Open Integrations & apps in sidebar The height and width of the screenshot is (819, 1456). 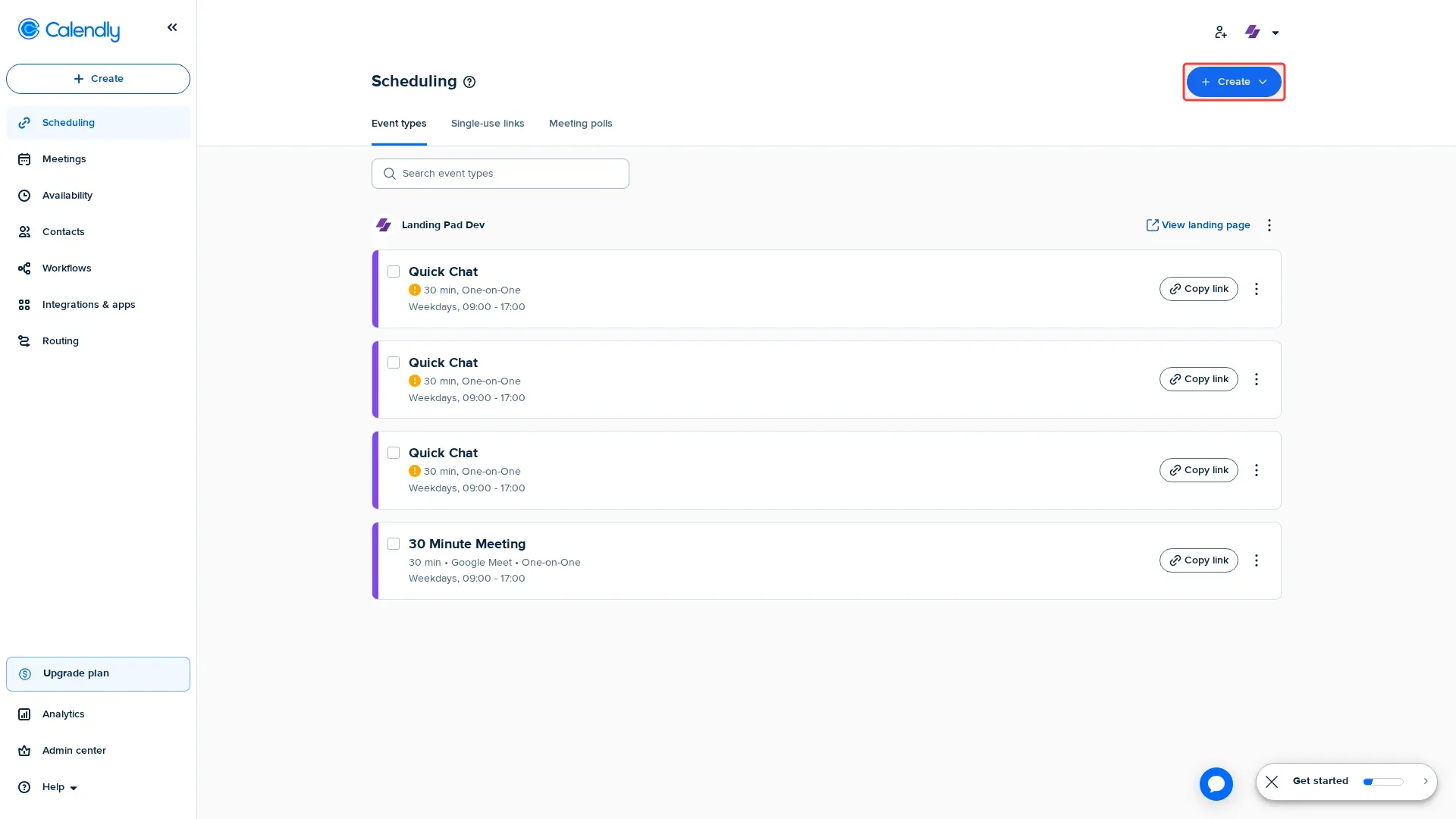pyautogui.click(x=88, y=305)
